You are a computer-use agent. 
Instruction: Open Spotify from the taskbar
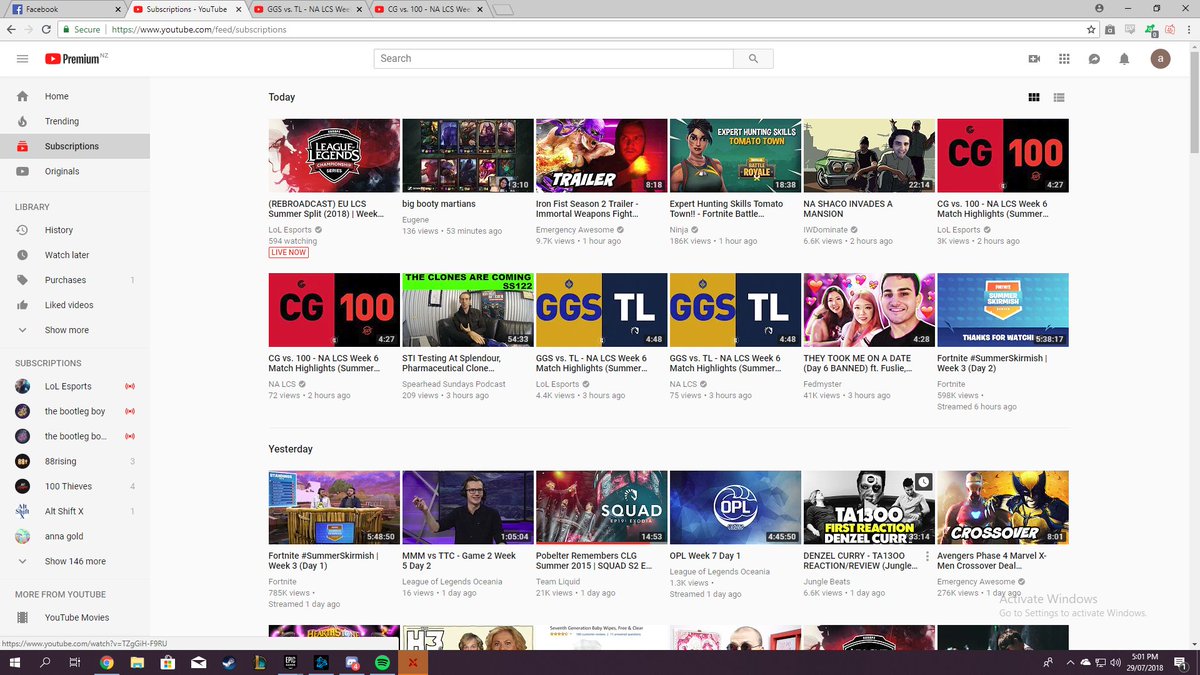[x=382, y=662]
